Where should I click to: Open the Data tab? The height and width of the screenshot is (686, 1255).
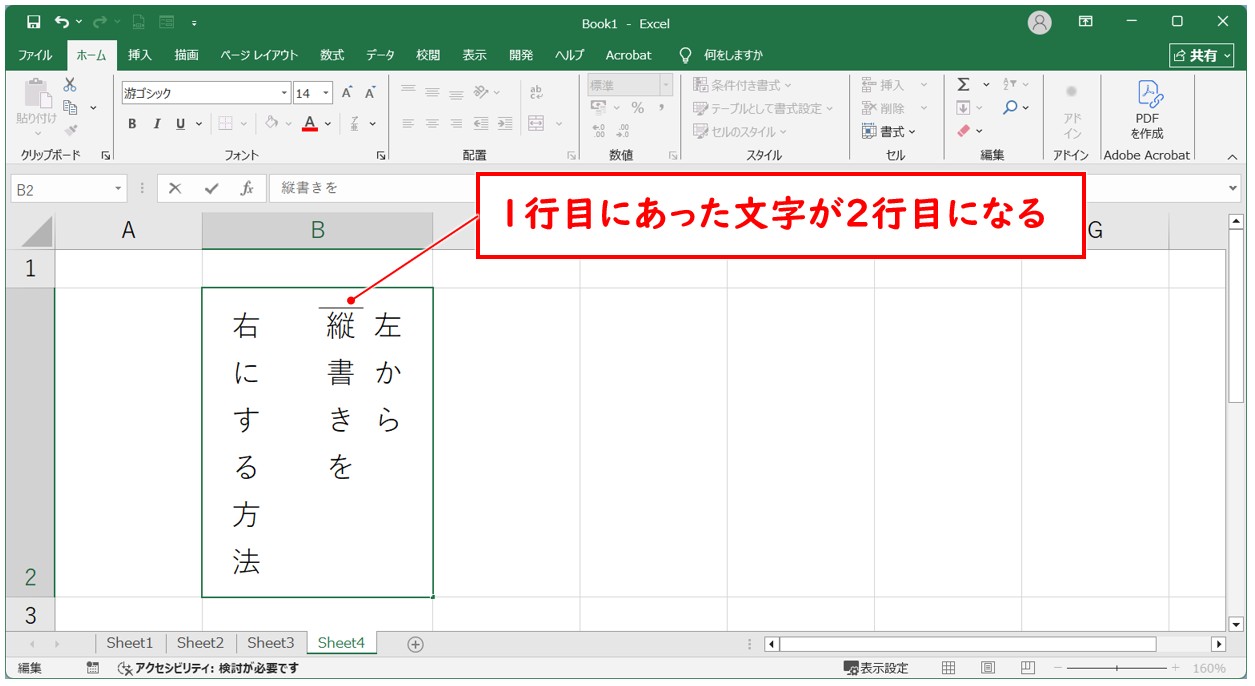coord(380,55)
